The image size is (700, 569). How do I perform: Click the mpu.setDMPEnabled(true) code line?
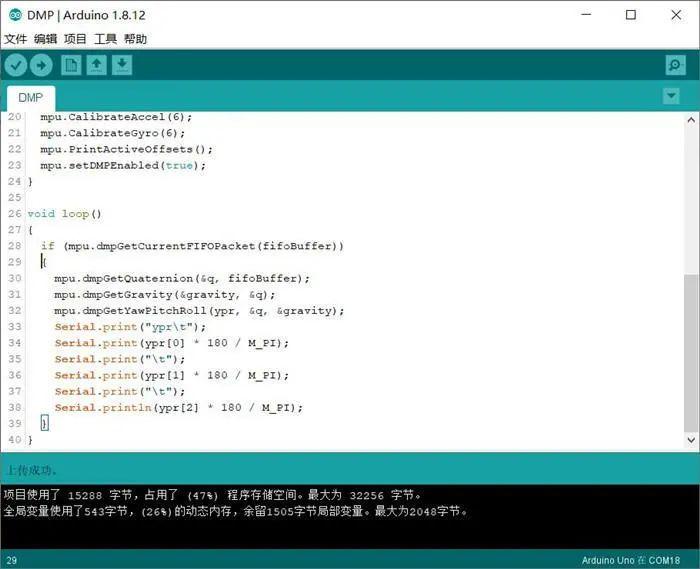click(x=123, y=165)
